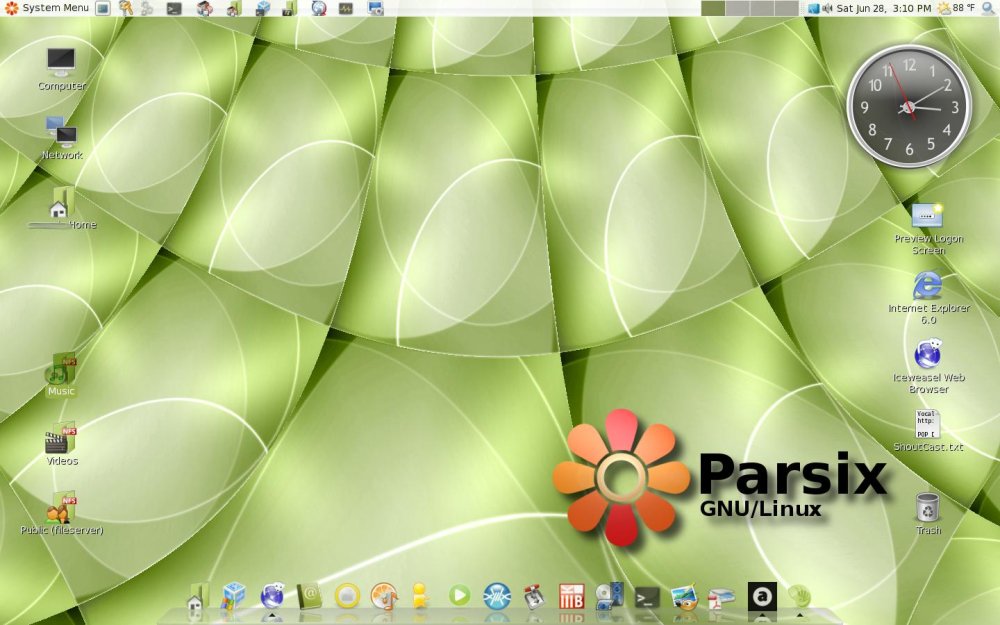Image resolution: width=1000 pixels, height=625 pixels.
Task: Open the red KB library icon in dock
Action: [x=571, y=596]
